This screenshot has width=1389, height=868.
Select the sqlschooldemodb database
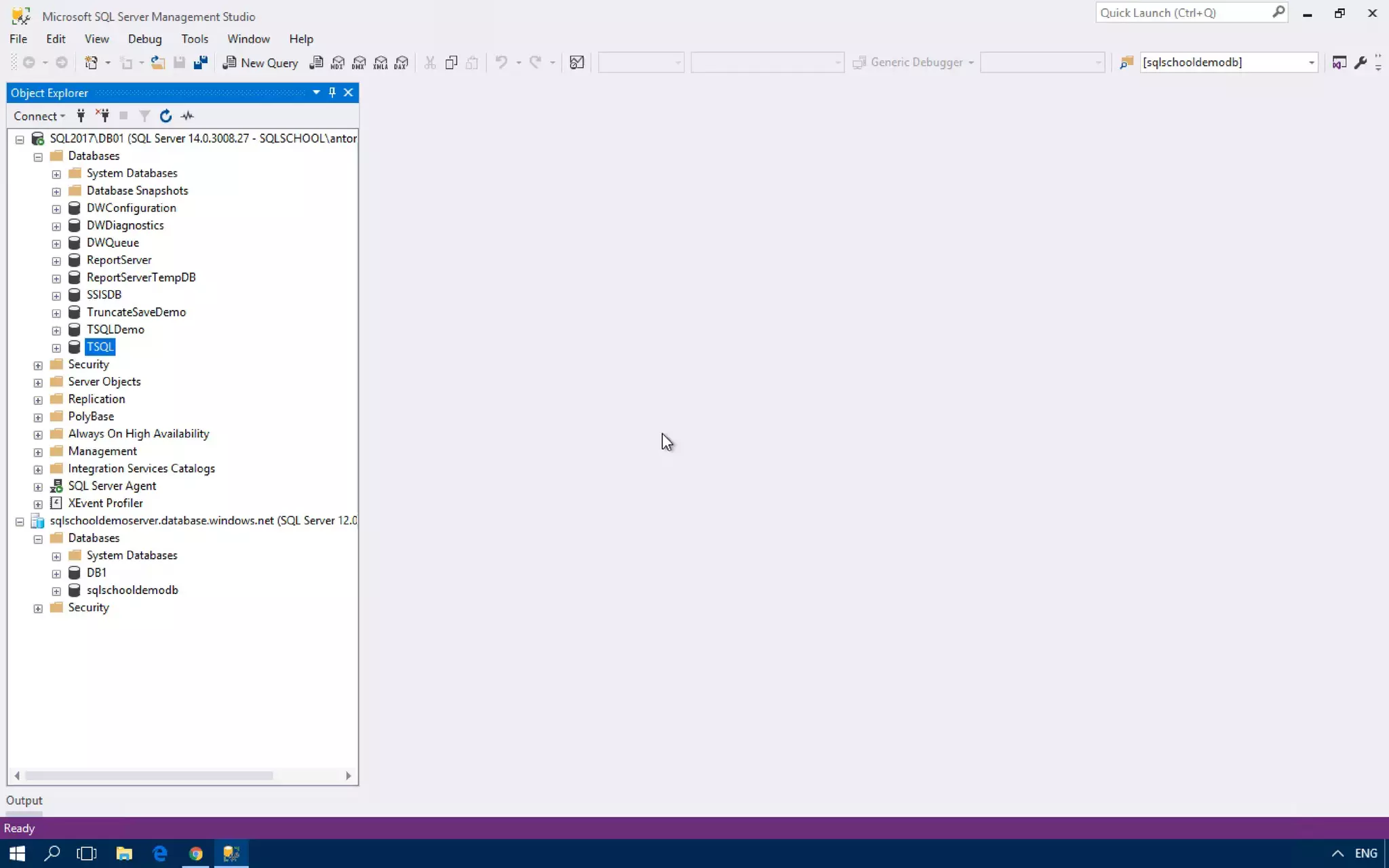[x=132, y=590]
